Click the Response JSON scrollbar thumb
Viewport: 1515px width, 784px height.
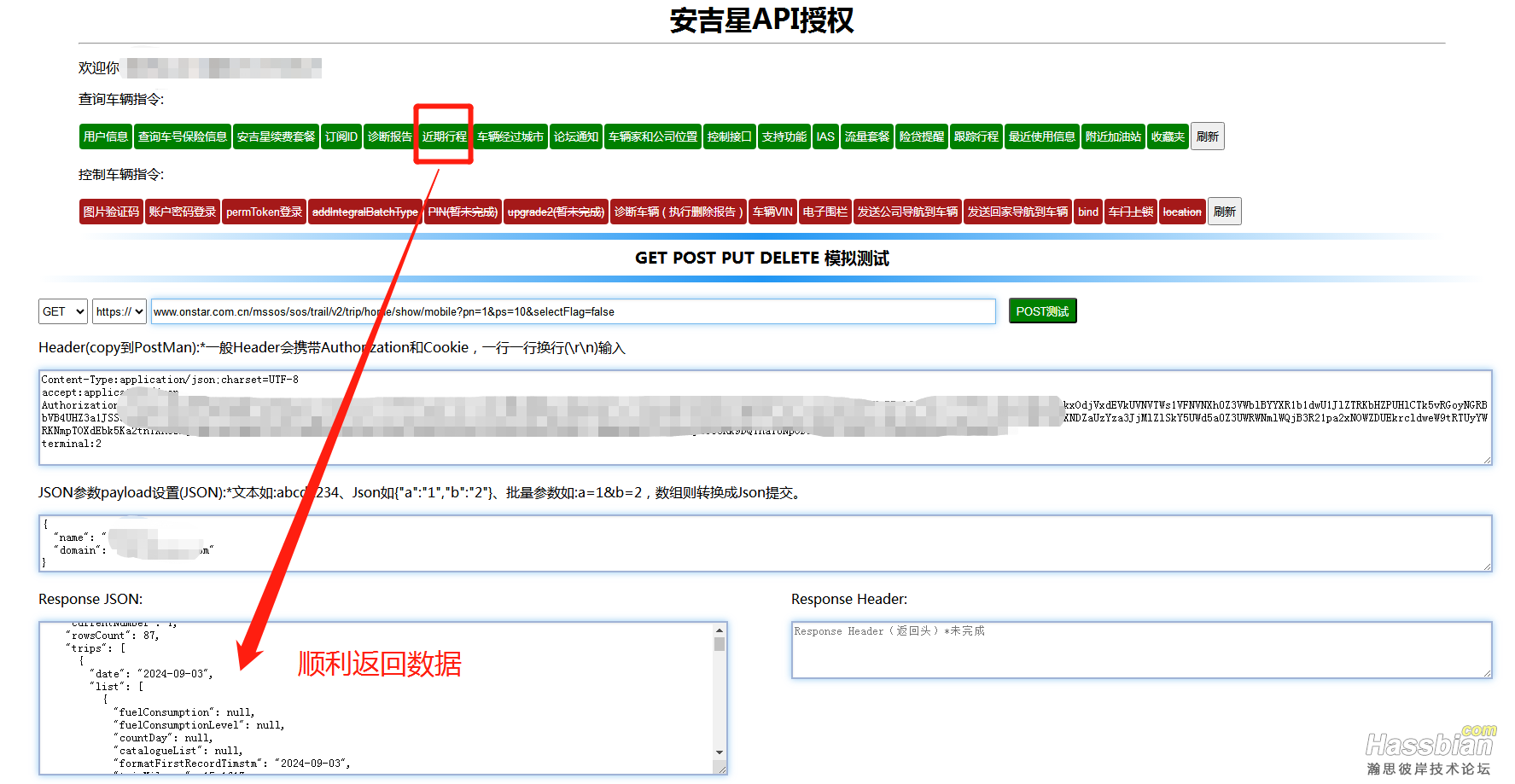720,644
